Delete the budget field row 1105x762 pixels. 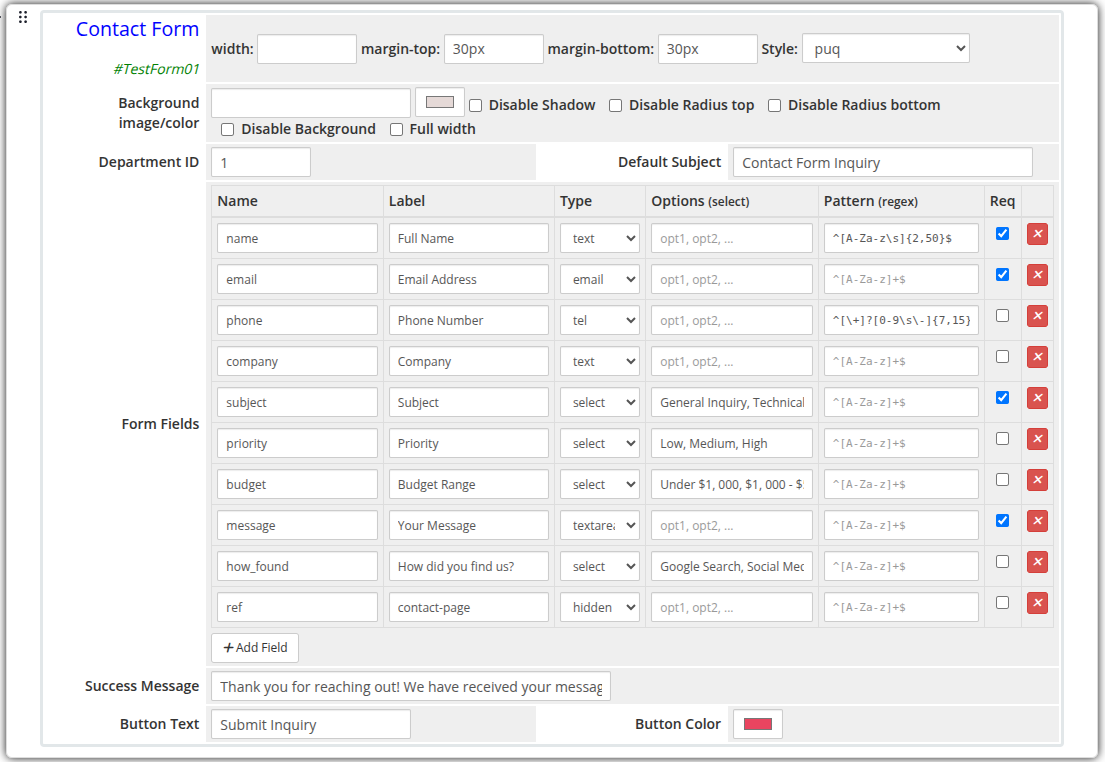tap(1037, 480)
